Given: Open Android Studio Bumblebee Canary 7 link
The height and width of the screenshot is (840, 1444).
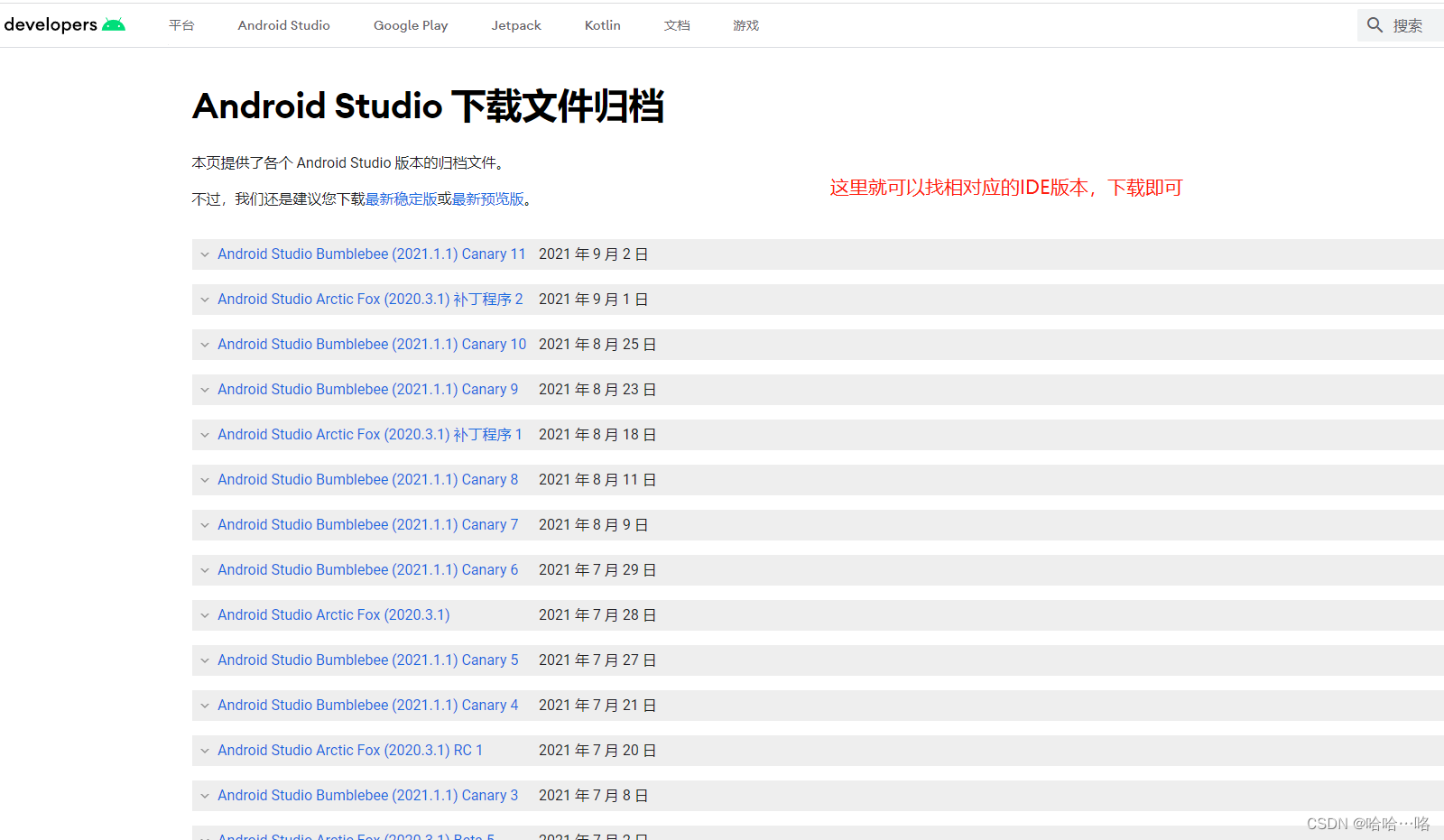Looking at the screenshot, I should coord(368,525).
